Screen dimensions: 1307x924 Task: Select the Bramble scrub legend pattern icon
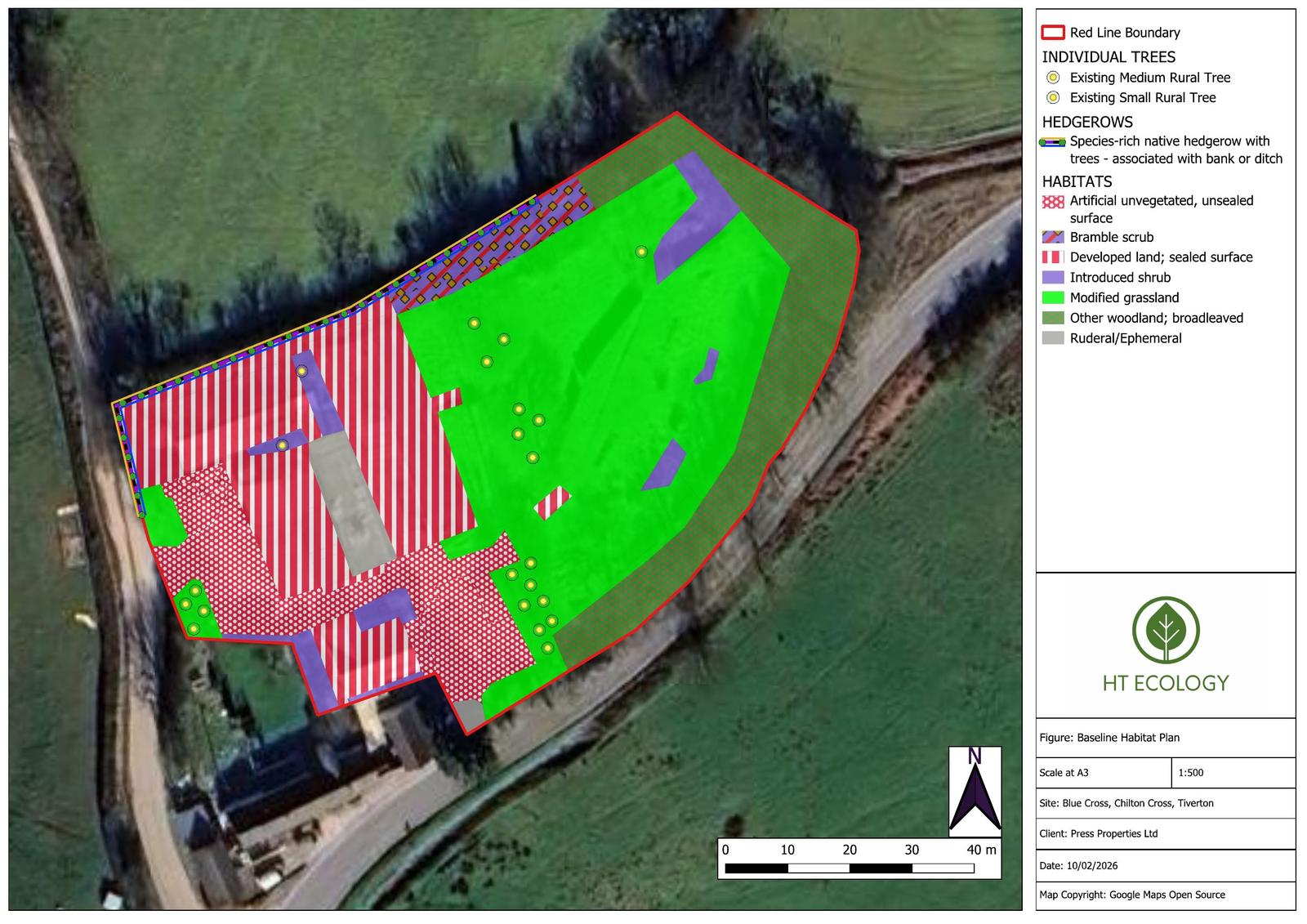pos(1053,237)
